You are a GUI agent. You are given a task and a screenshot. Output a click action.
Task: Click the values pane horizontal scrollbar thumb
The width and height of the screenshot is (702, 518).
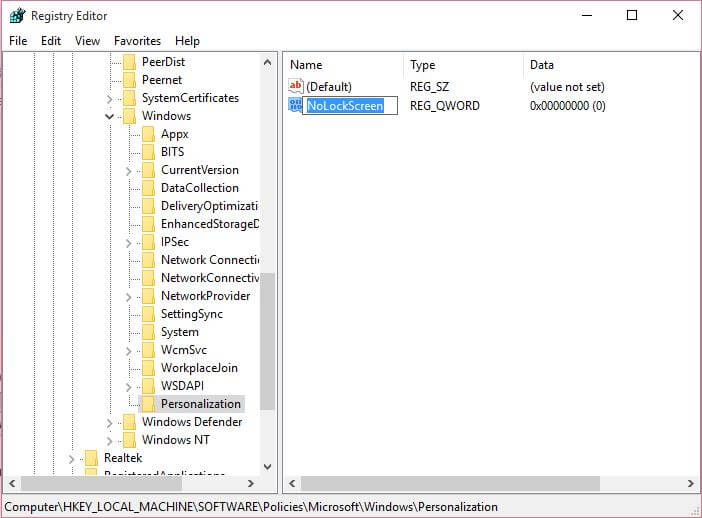point(450,484)
